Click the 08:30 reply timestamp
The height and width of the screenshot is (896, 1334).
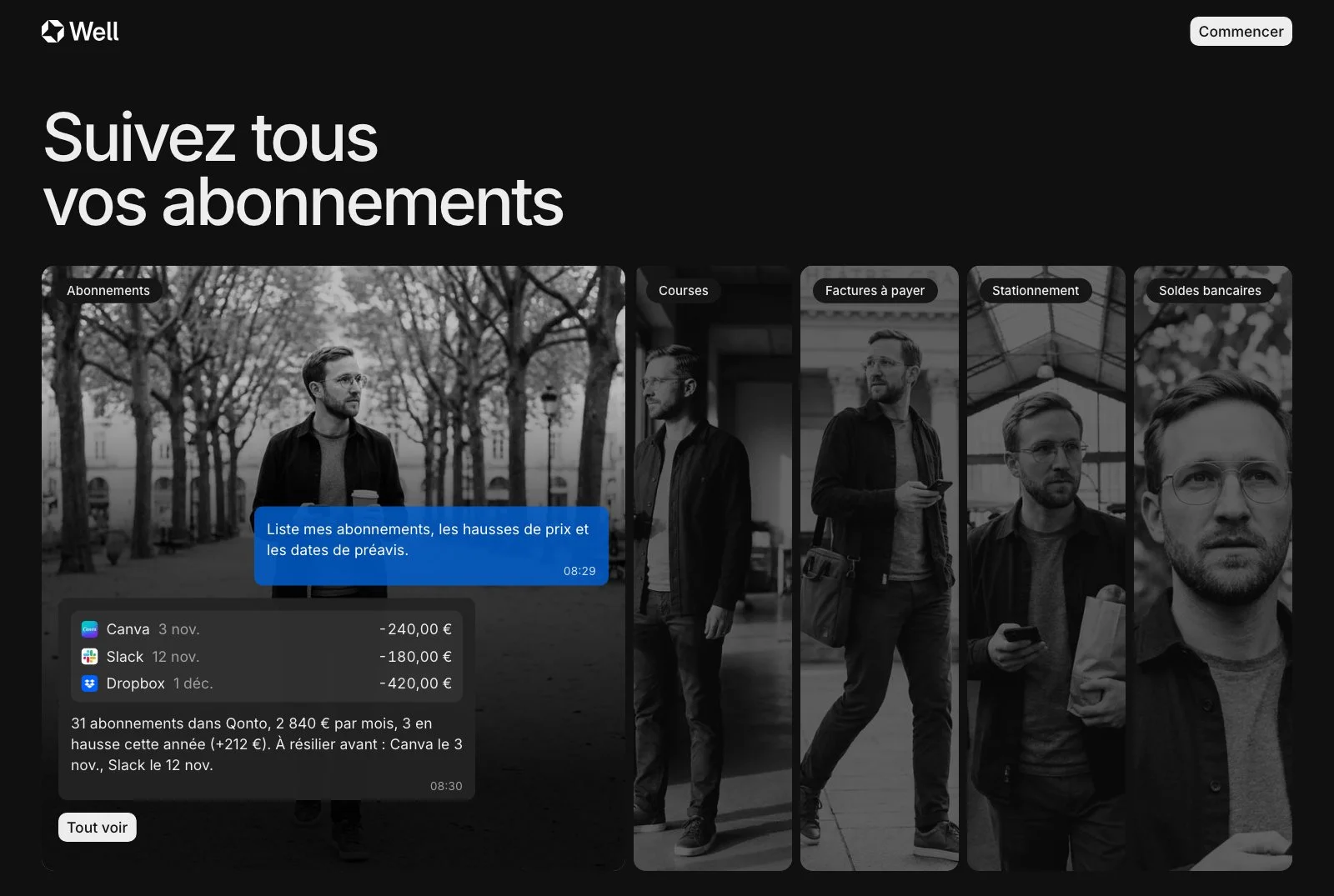(446, 786)
